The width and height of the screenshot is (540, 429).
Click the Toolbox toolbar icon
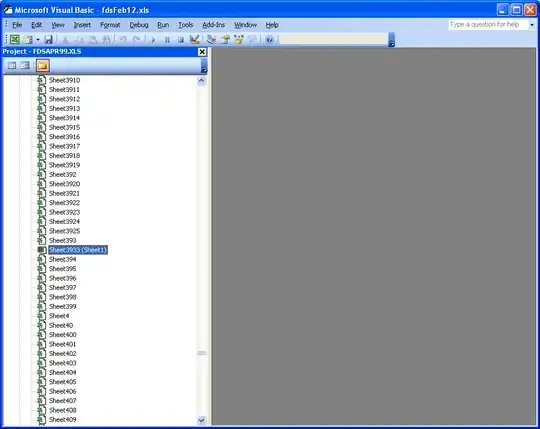252,39
